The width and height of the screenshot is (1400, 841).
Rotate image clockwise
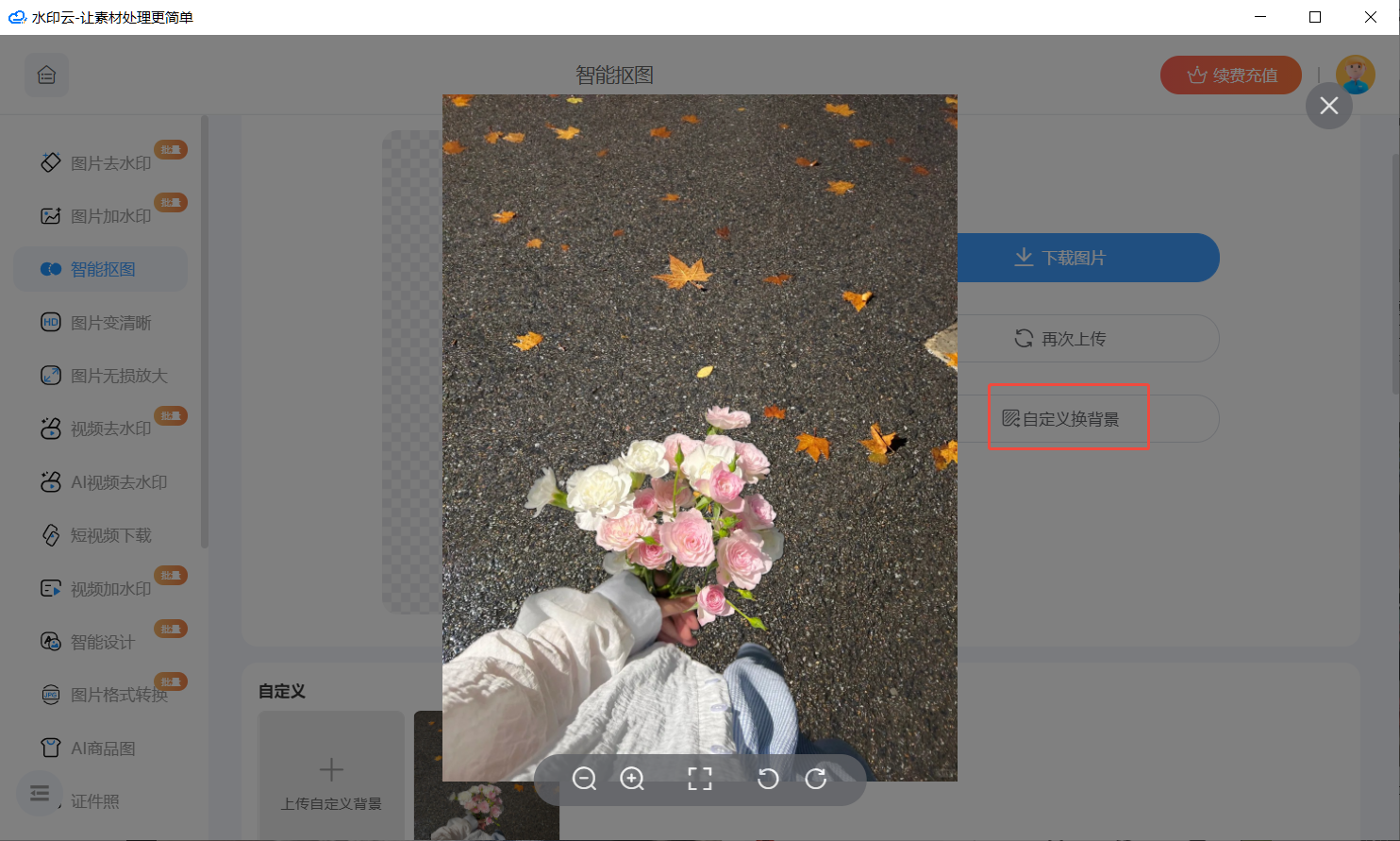pos(816,779)
